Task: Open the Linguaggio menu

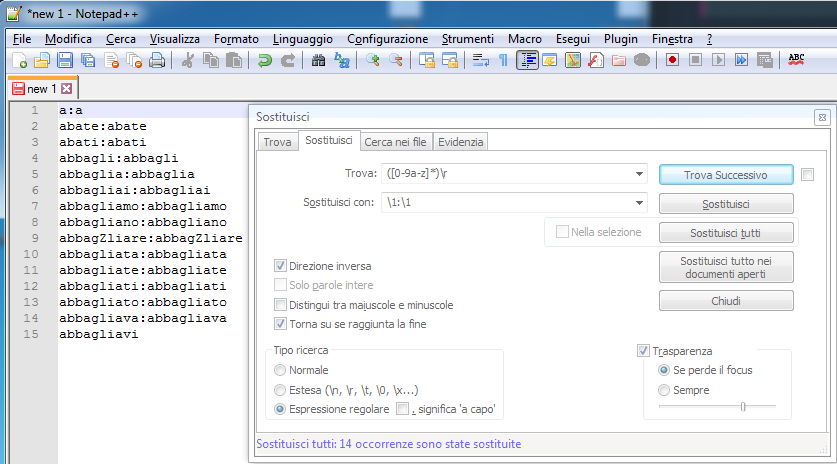Action: coord(302,39)
